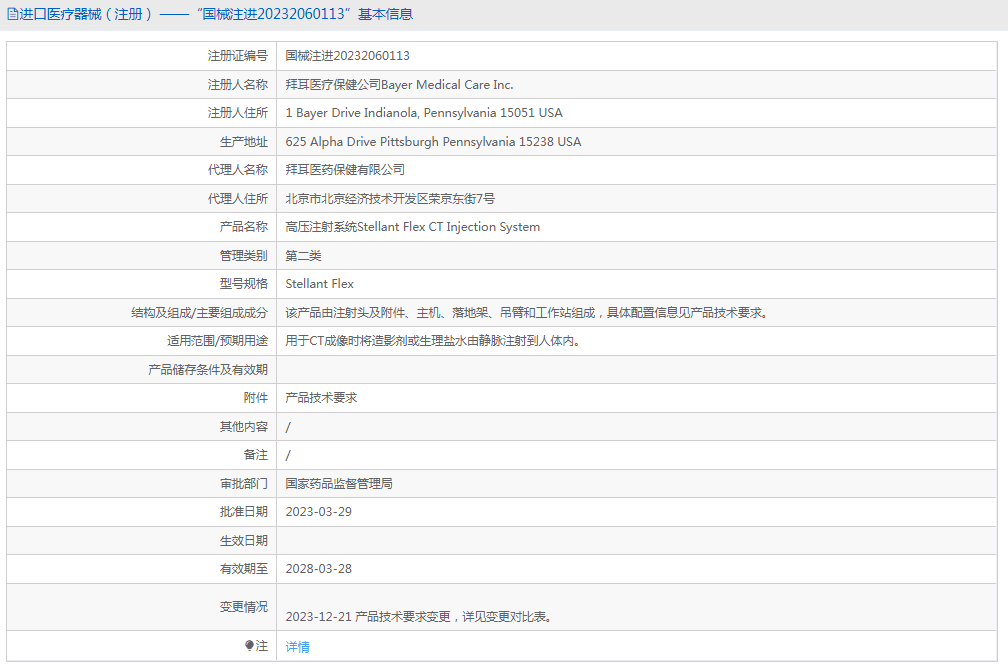Select the composition text starting 该产品由注射头及附件
The image size is (1008, 668).
pos(526,313)
